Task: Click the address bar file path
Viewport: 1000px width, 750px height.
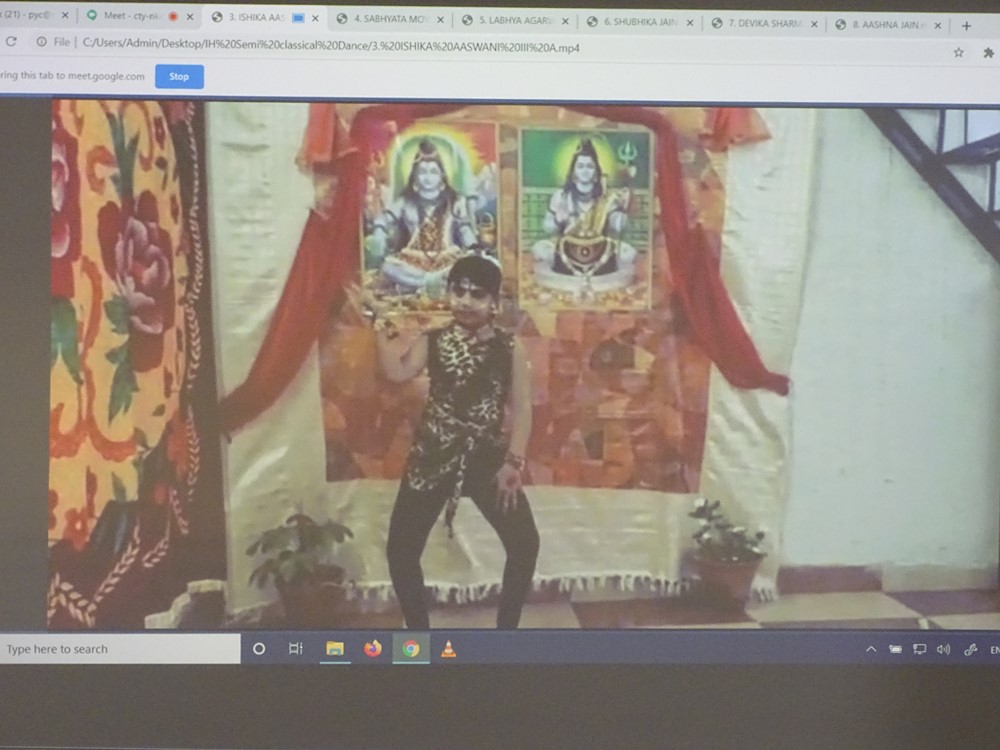Action: 331,47
